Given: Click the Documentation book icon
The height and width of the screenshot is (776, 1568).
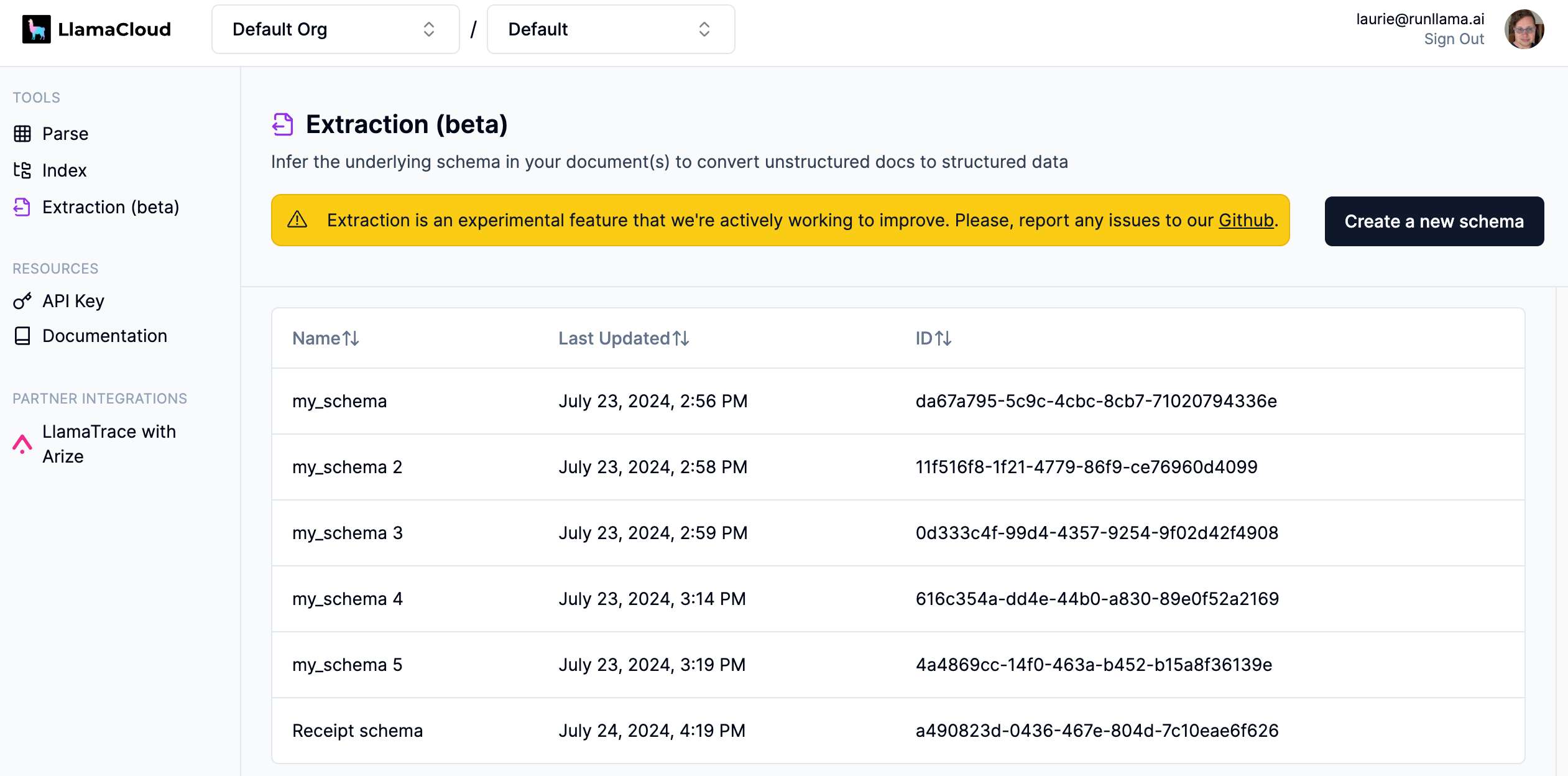Looking at the screenshot, I should pos(22,336).
